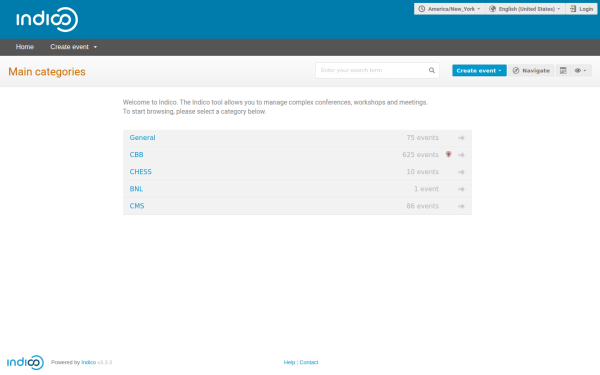Click the Navigate button
This screenshot has width=600, height=375.
point(531,70)
